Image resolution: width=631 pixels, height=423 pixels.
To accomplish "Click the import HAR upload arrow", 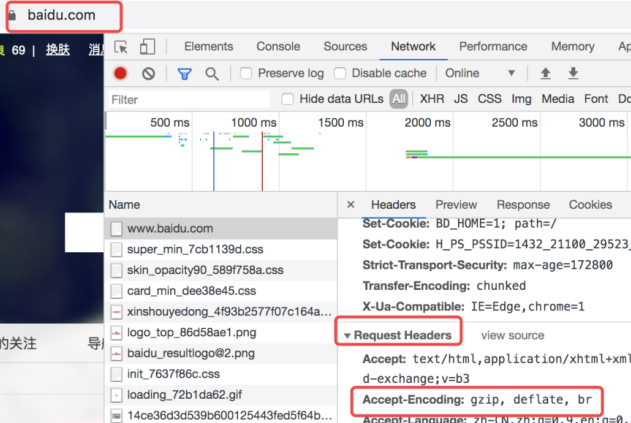I will (545, 73).
